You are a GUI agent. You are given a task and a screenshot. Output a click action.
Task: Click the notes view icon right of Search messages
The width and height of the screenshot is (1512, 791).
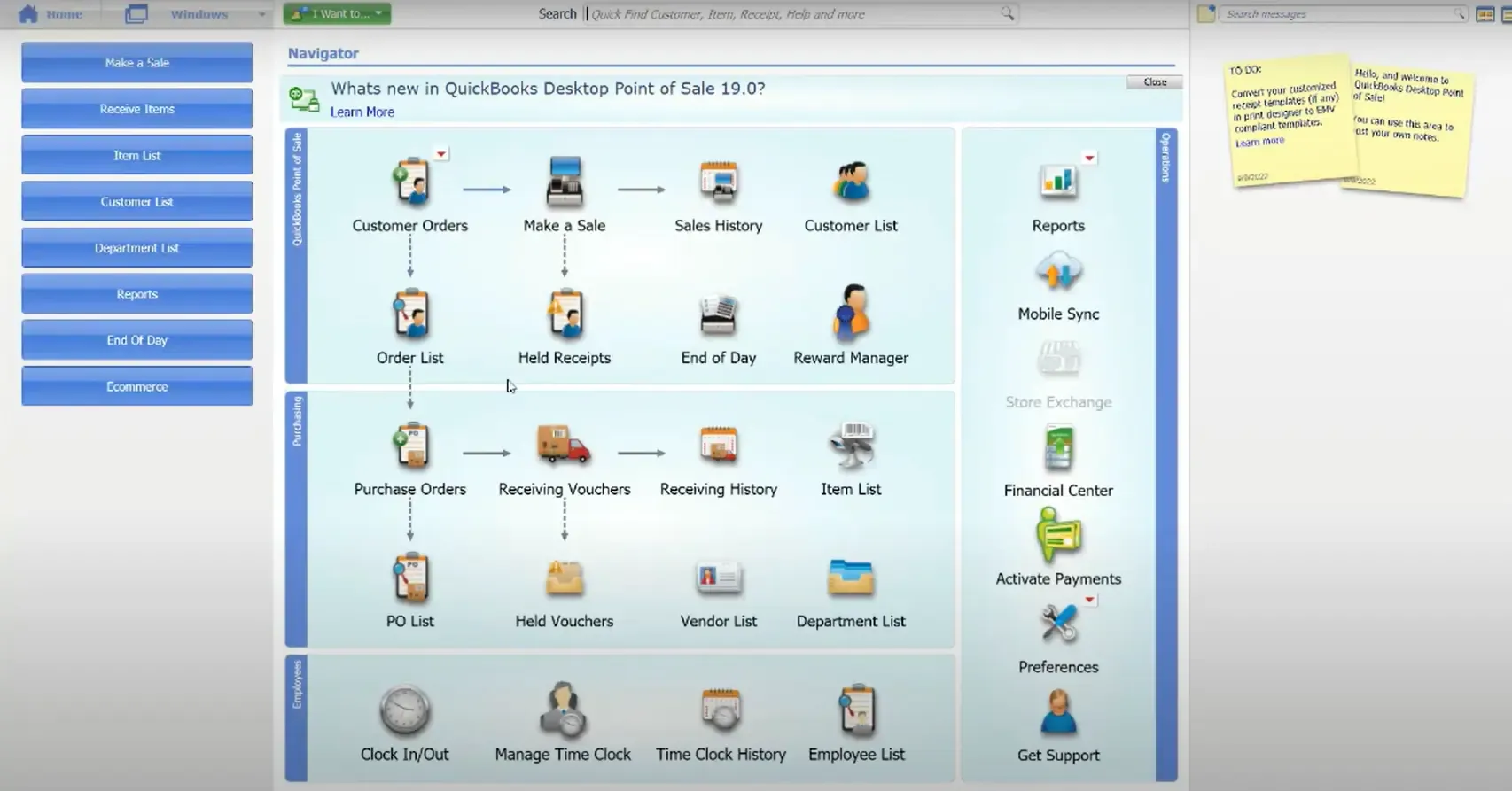tap(1485, 14)
